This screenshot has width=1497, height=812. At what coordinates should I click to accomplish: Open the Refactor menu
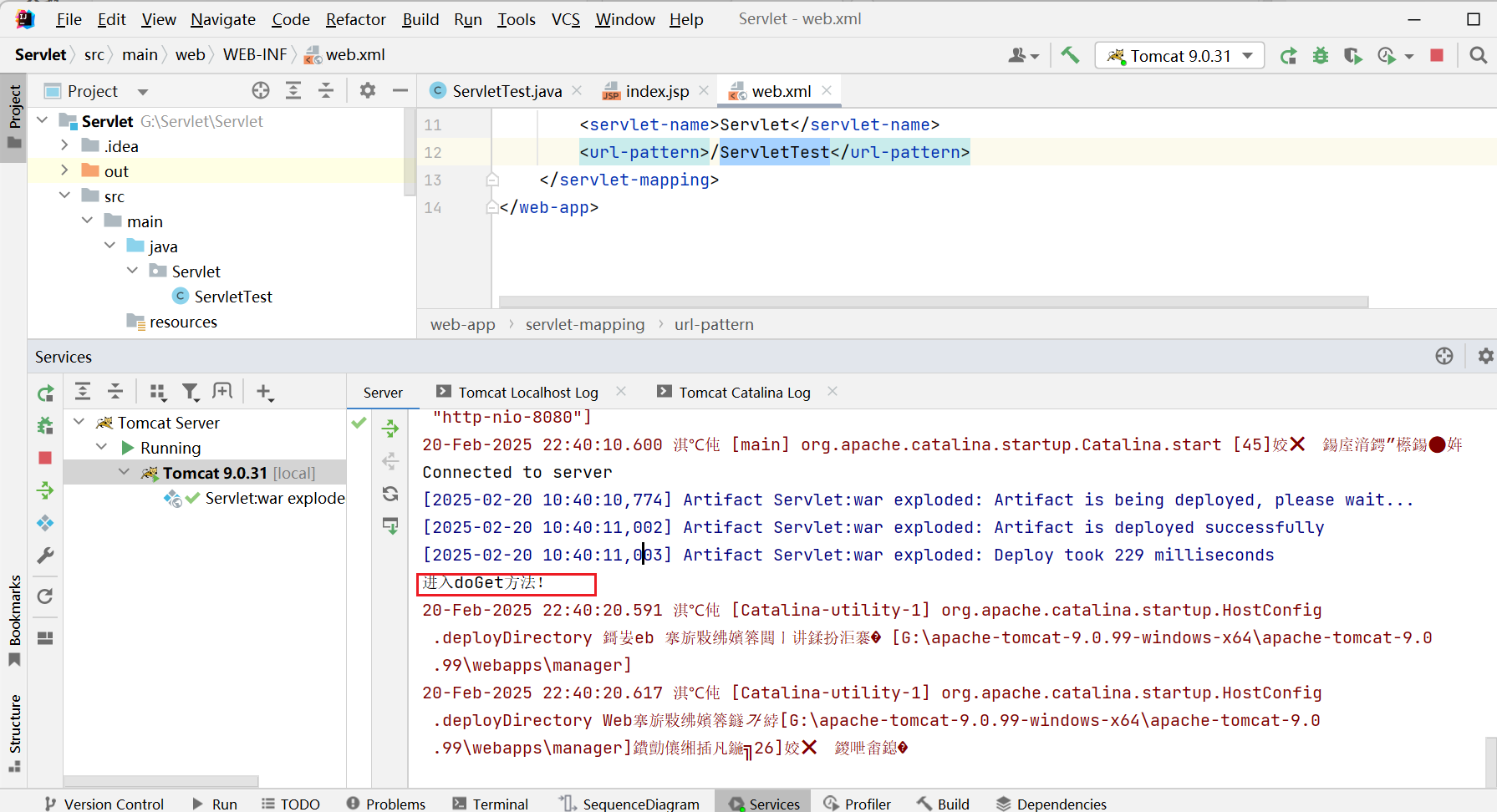point(355,19)
